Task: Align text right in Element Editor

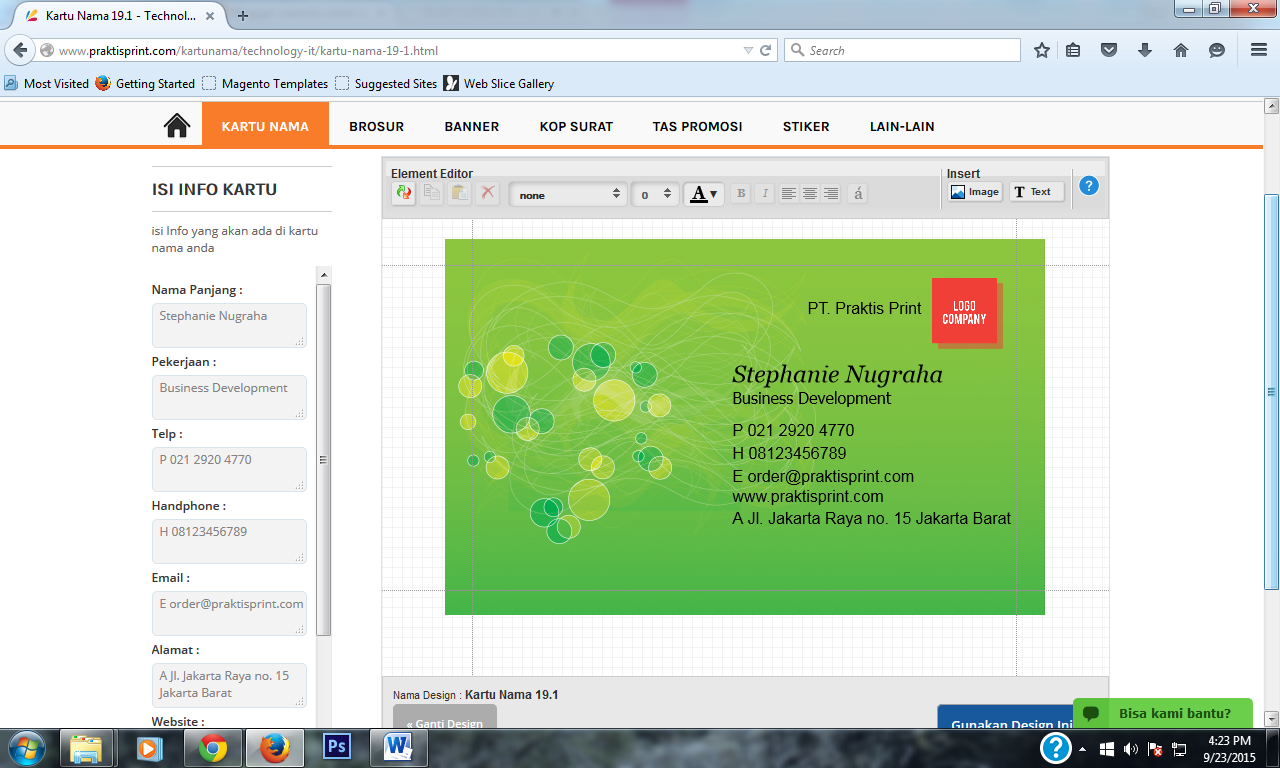Action: click(x=831, y=194)
